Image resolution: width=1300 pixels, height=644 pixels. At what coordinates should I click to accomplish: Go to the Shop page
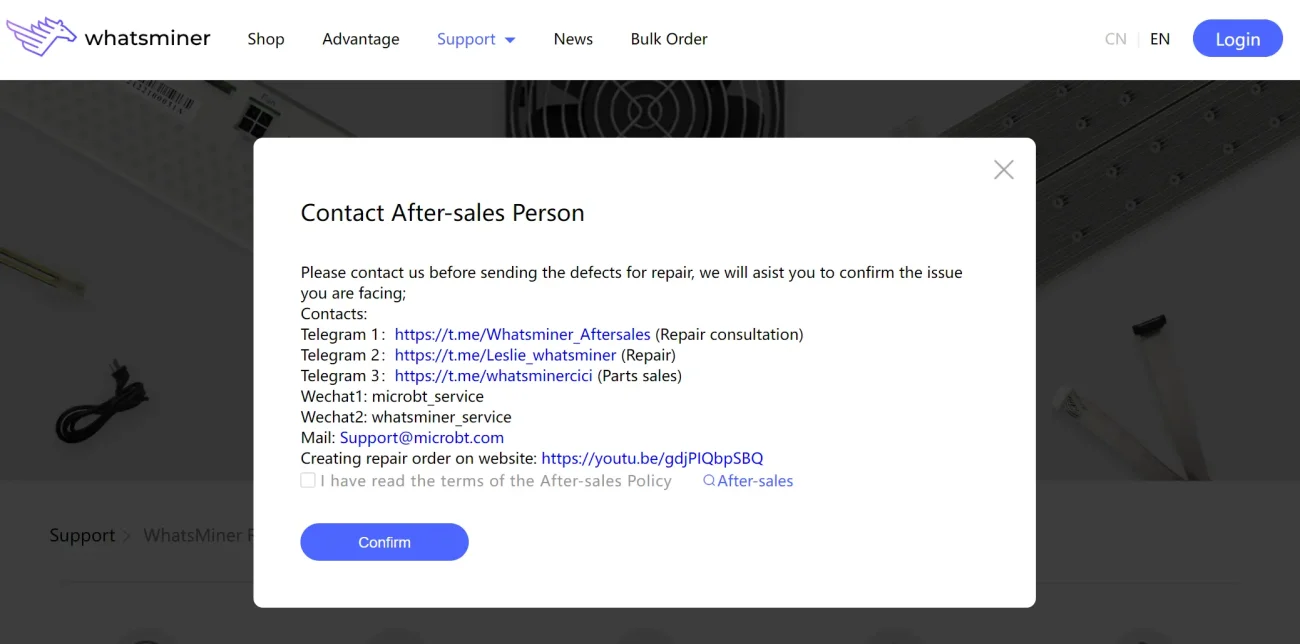(x=266, y=39)
